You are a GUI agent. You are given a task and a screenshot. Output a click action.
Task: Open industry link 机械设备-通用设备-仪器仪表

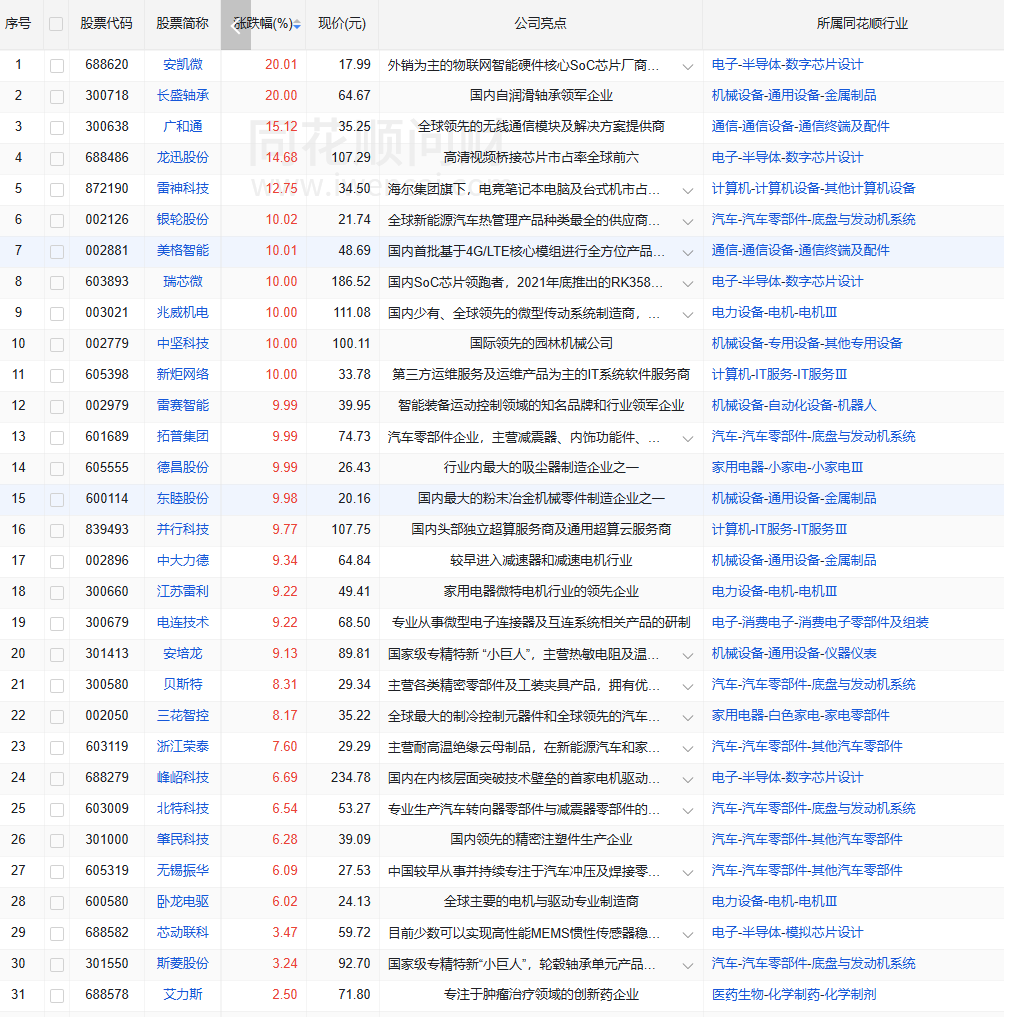794,654
